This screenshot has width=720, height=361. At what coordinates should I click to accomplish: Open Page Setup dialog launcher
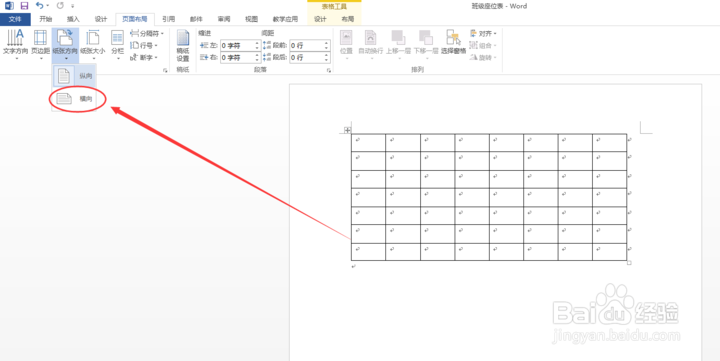[165, 70]
